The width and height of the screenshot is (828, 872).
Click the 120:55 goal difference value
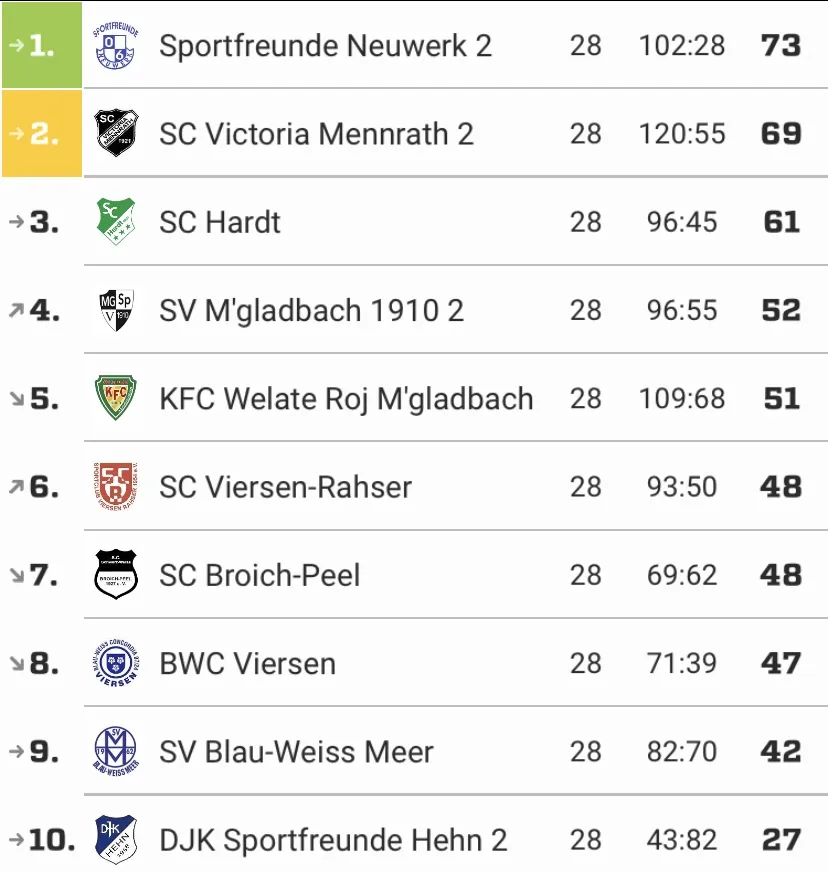click(682, 134)
